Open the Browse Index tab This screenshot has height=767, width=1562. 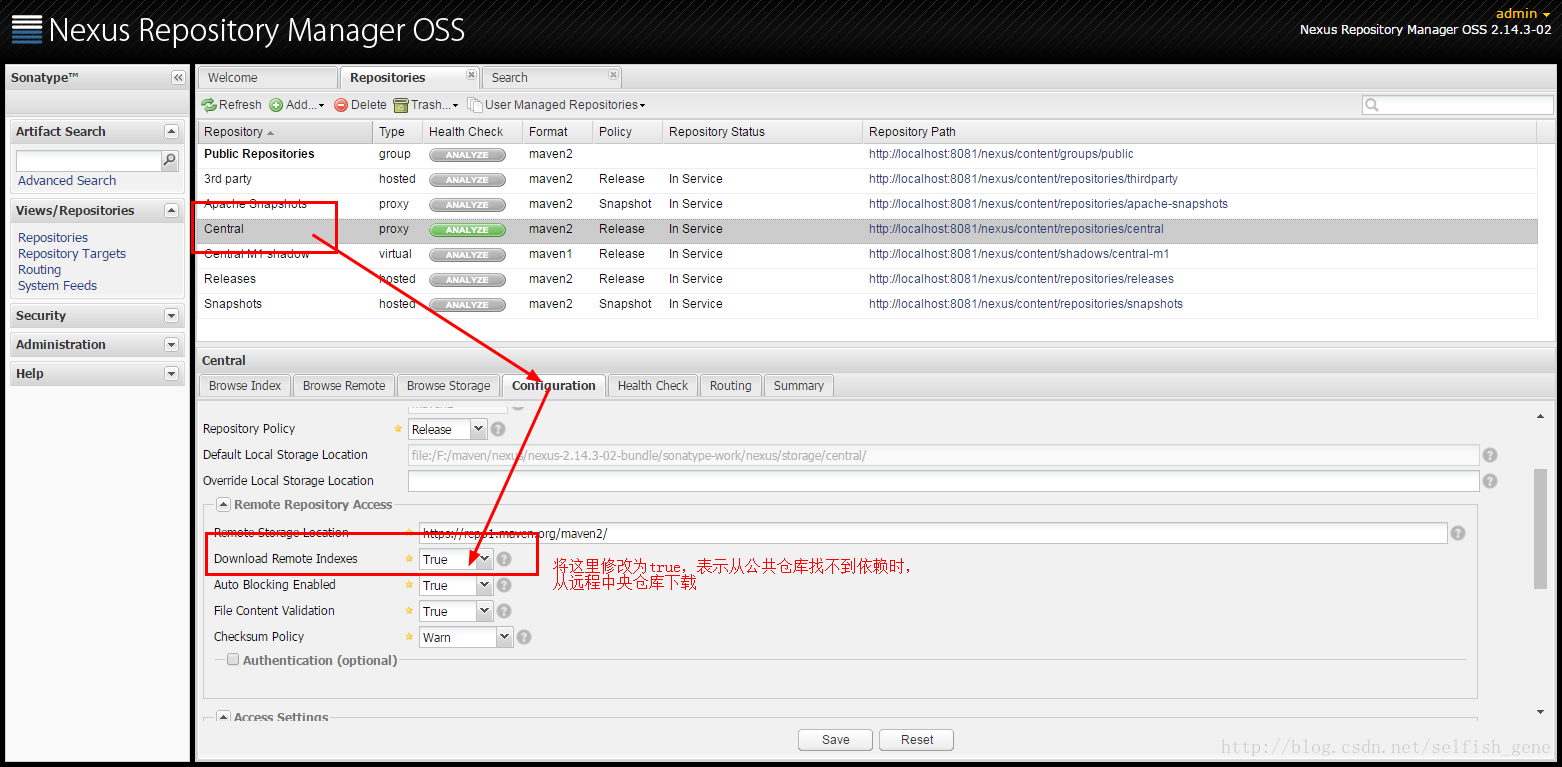[245, 386]
